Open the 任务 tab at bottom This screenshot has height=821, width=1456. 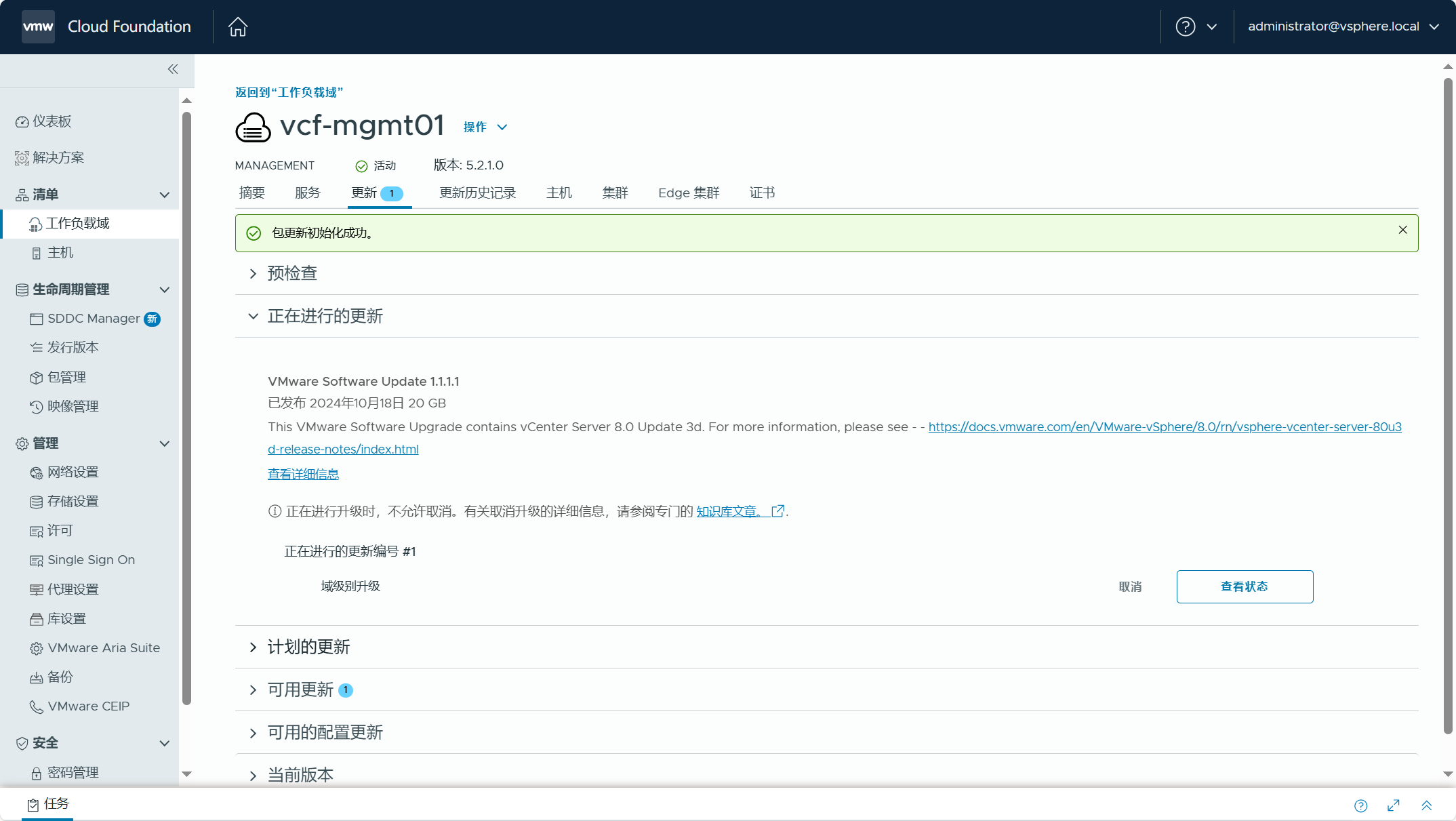pyautogui.click(x=48, y=804)
